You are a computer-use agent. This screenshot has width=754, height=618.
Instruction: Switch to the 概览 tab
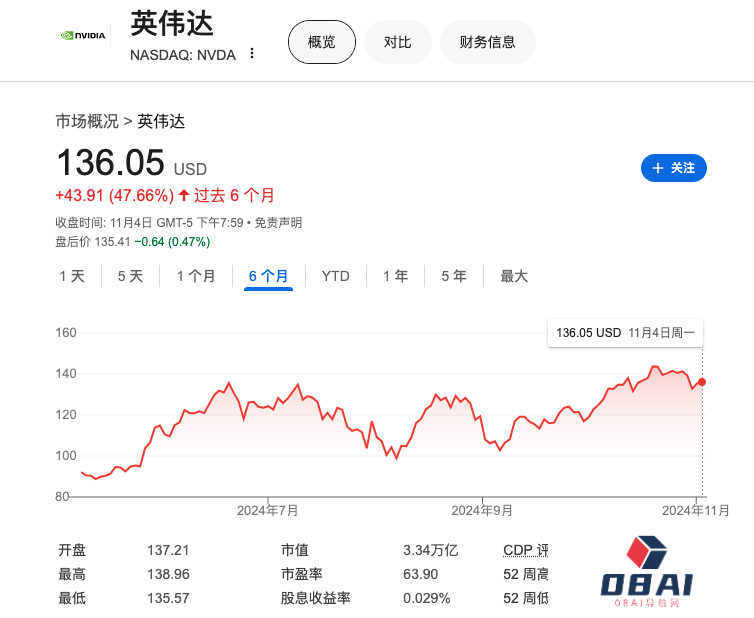tap(321, 42)
